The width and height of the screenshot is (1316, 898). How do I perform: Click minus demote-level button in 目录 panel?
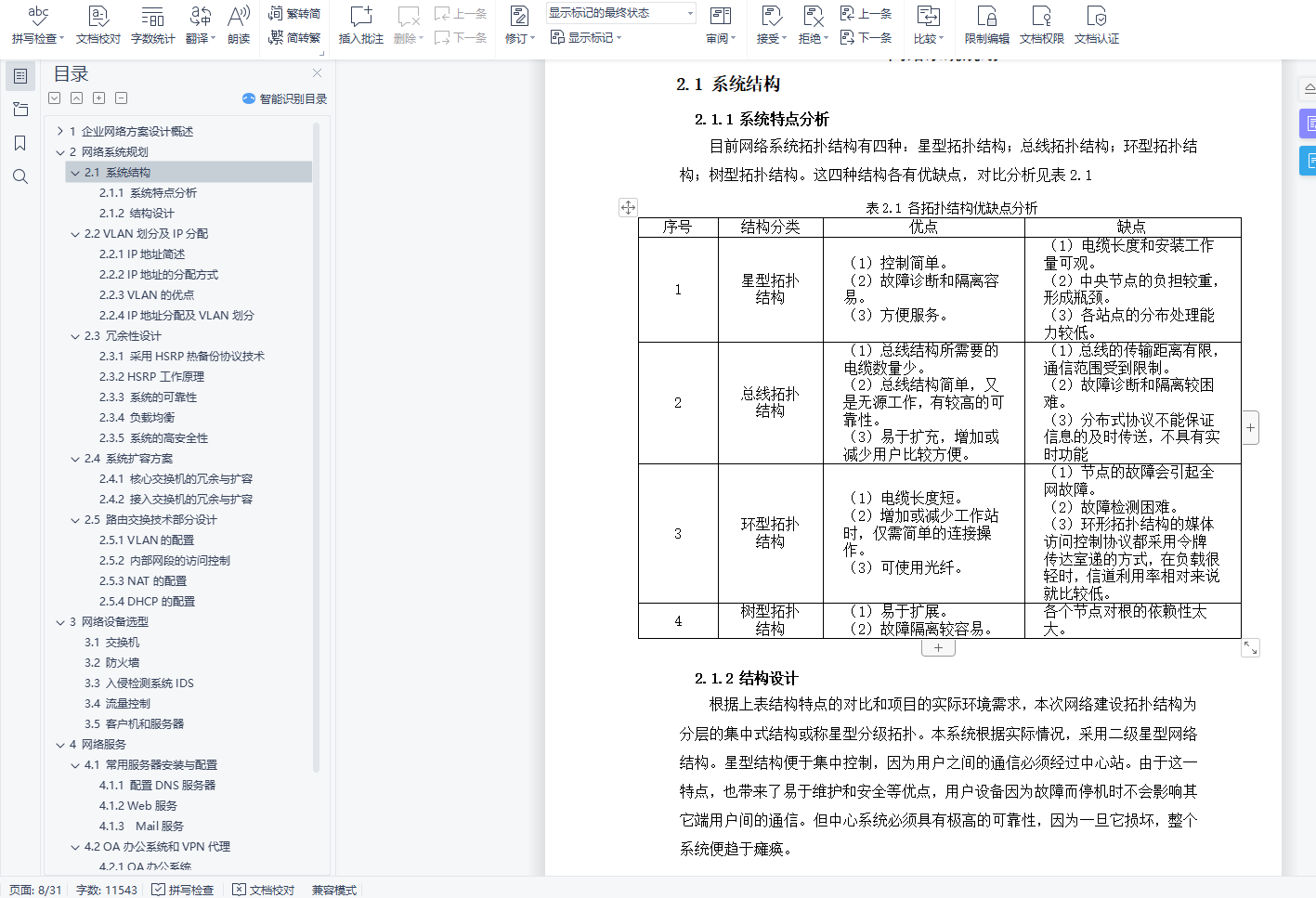pyautogui.click(x=122, y=98)
